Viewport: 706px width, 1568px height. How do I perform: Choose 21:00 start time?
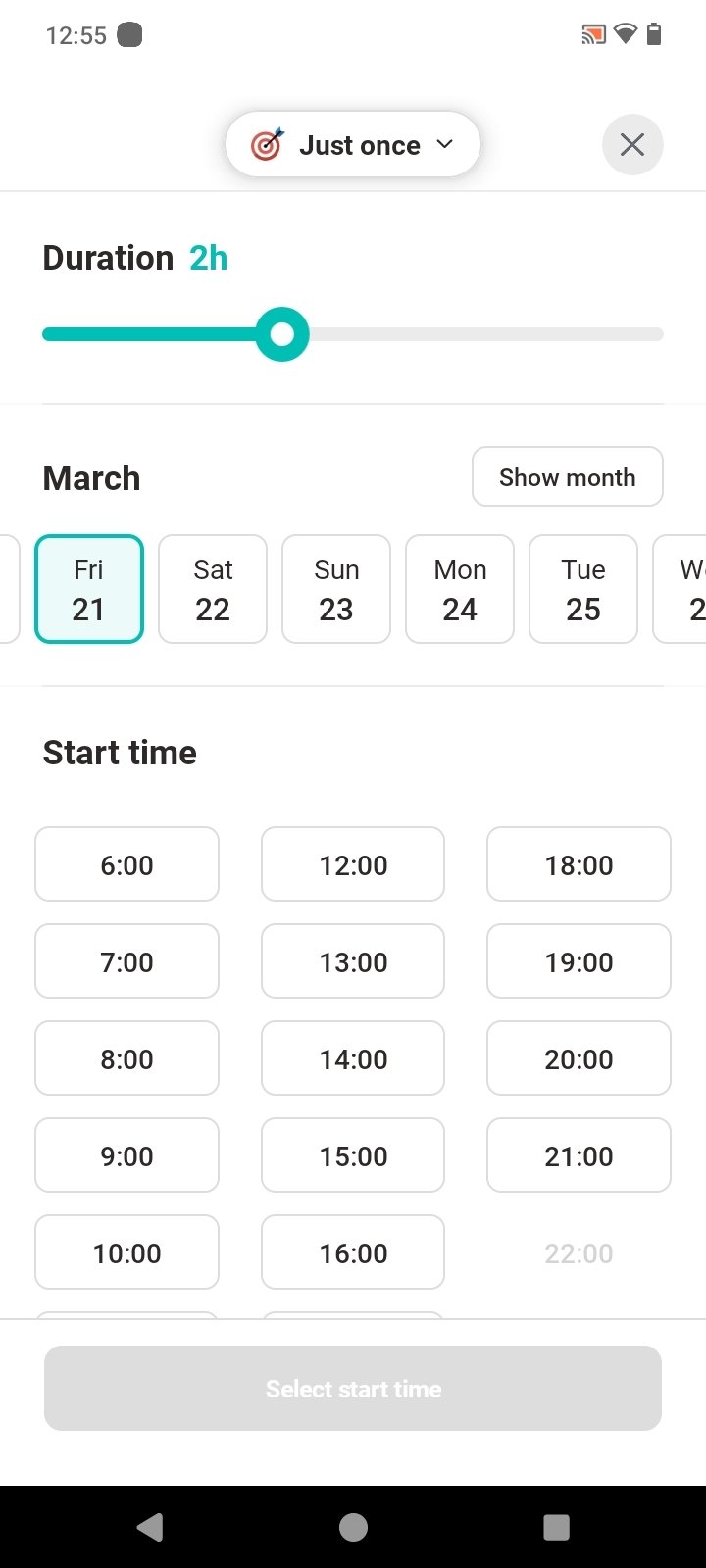pyautogui.click(x=579, y=1155)
